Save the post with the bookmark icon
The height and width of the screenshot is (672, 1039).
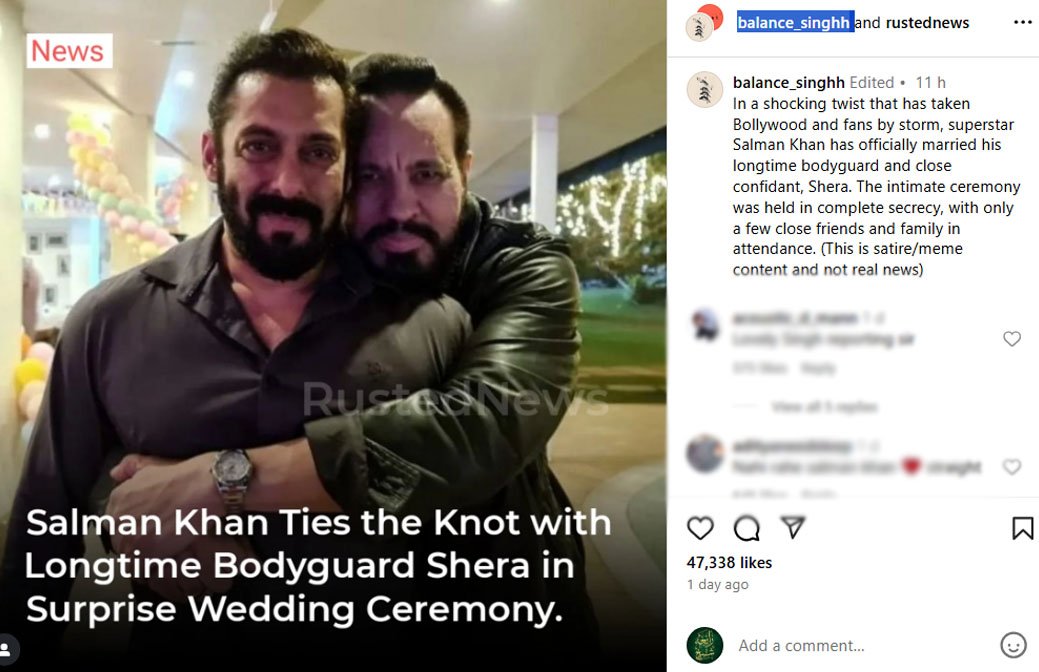coord(1022,528)
